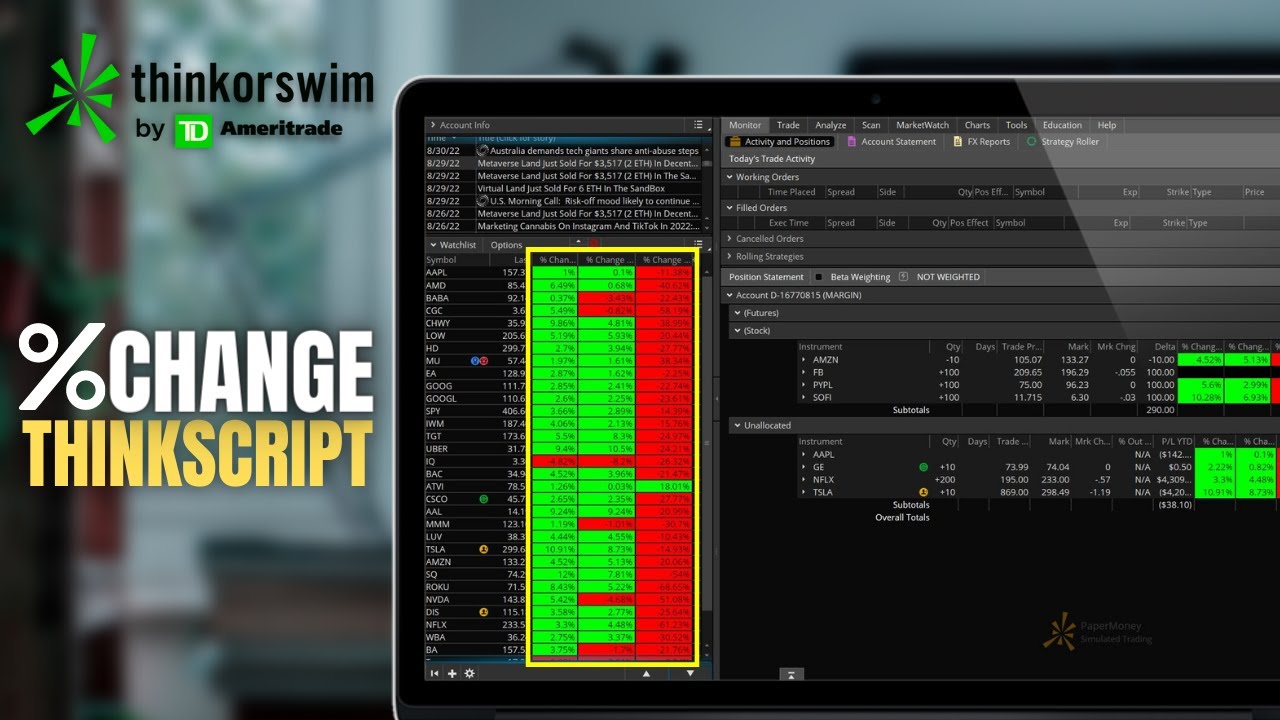Switch to the Analyze tab
This screenshot has width=1280, height=720.
pos(831,125)
